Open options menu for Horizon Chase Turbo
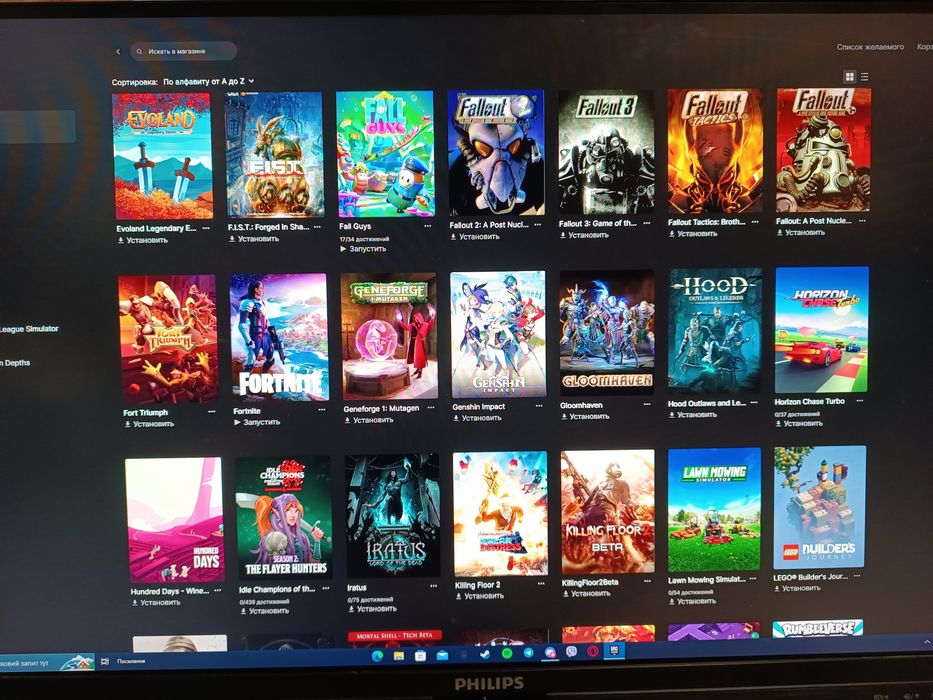933x700 pixels. coord(859,401)
